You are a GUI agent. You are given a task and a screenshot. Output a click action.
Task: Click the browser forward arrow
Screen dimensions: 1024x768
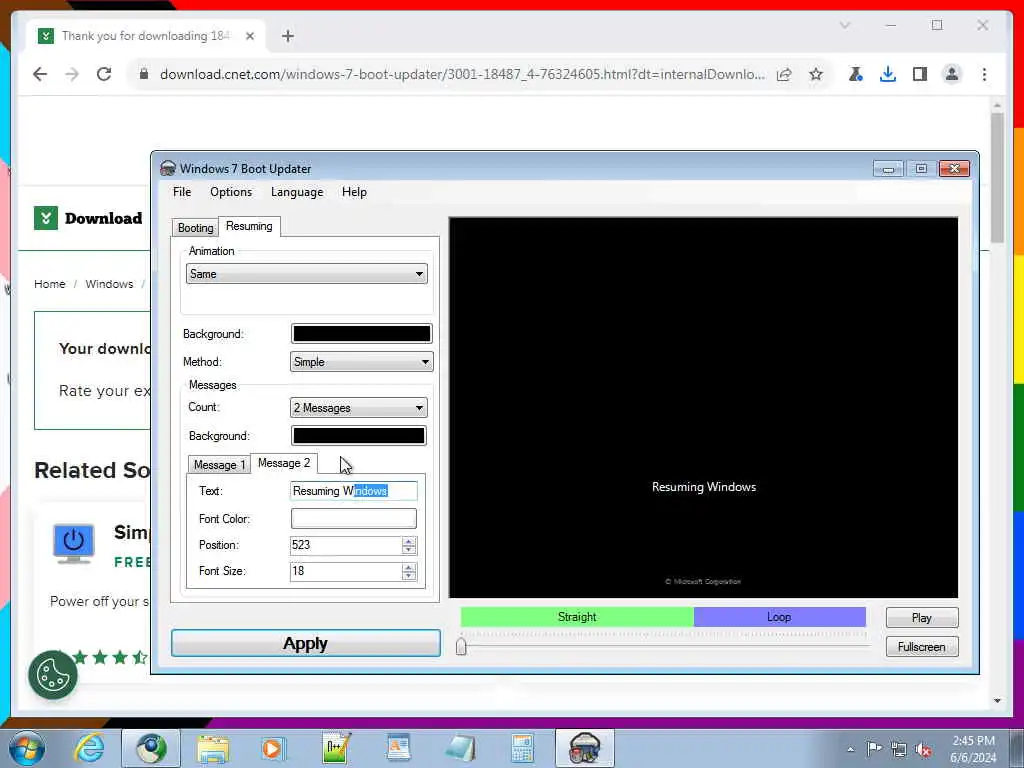[72, 74]
